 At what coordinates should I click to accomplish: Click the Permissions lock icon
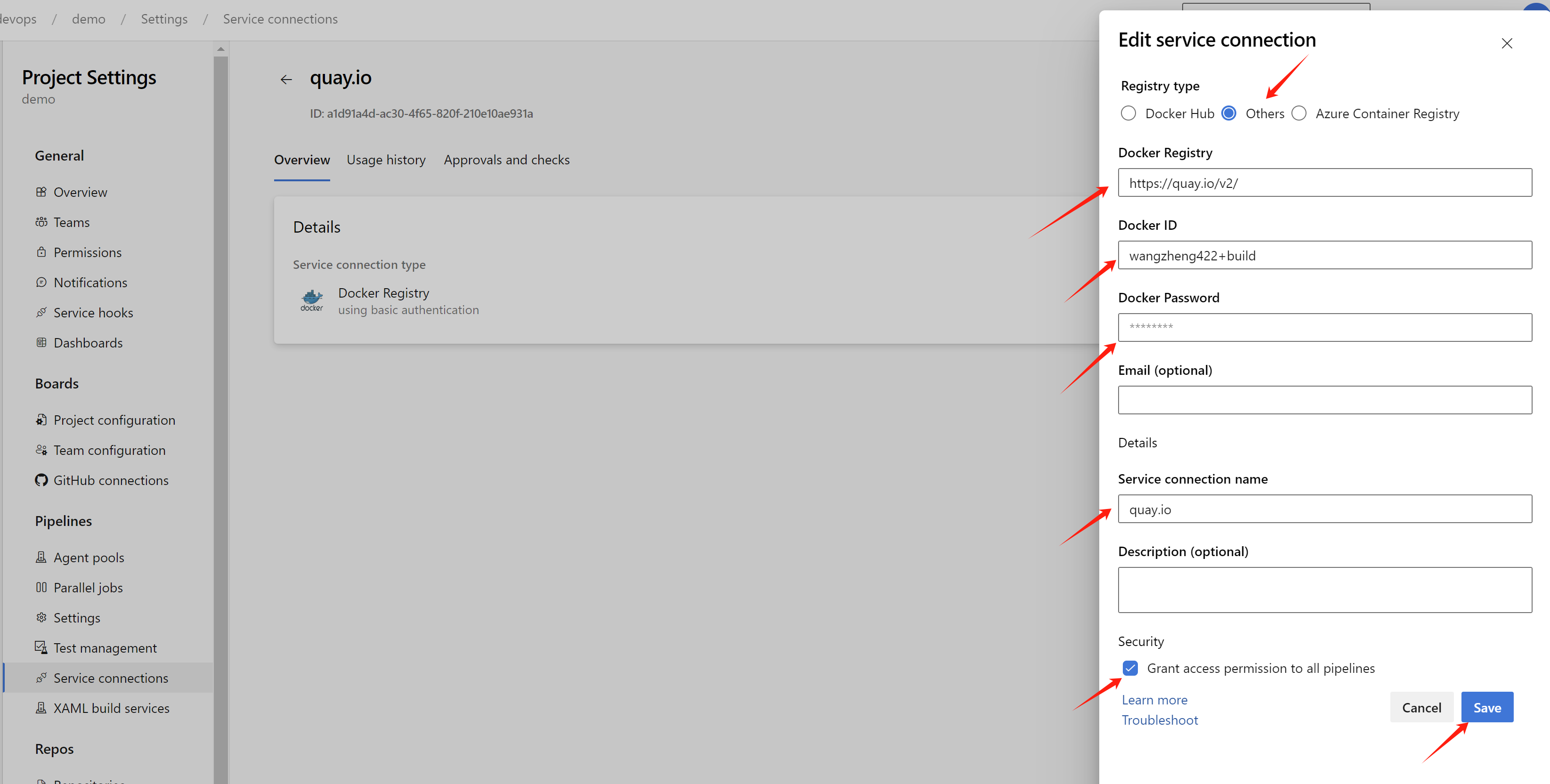coord(41,252)
